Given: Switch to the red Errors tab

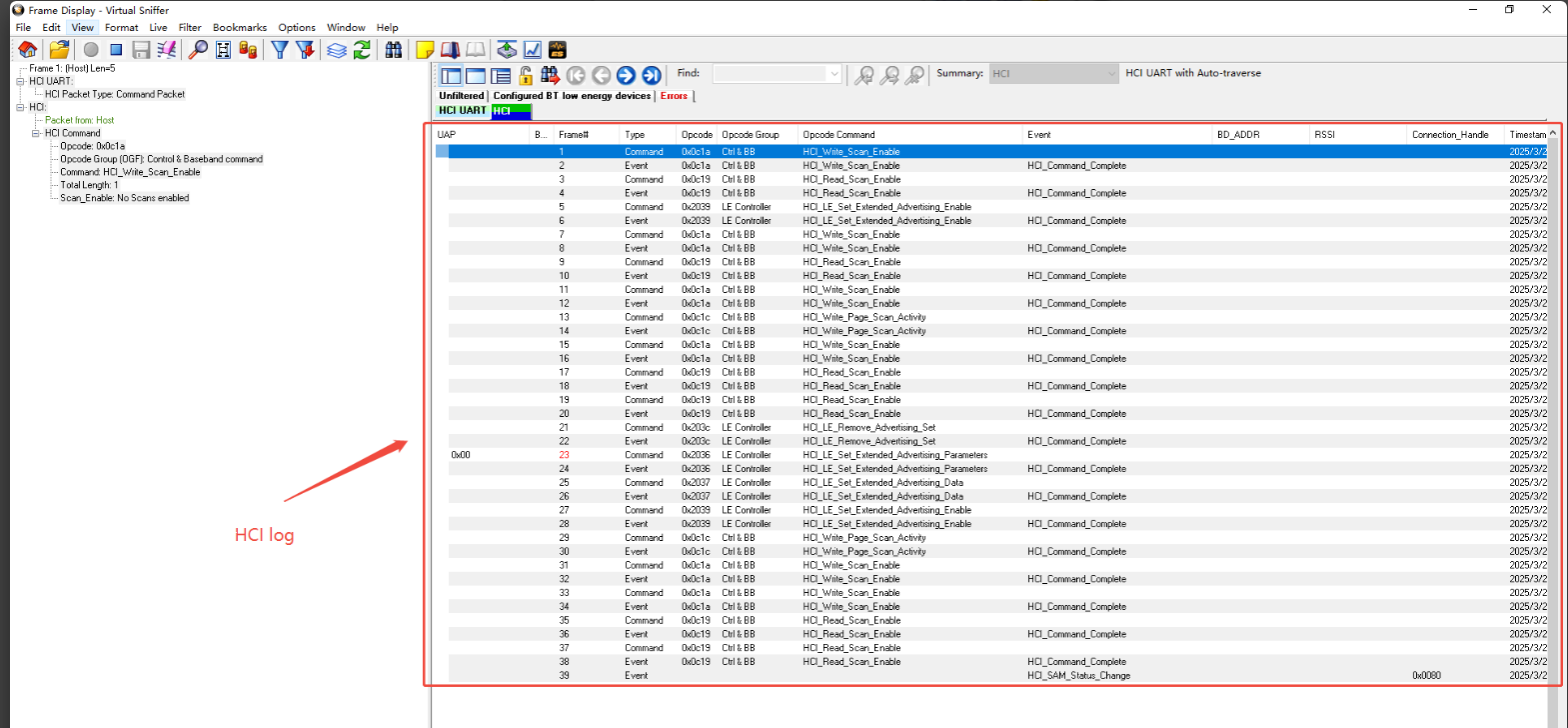Looking at the screenshot, I should tap(674, 96).
